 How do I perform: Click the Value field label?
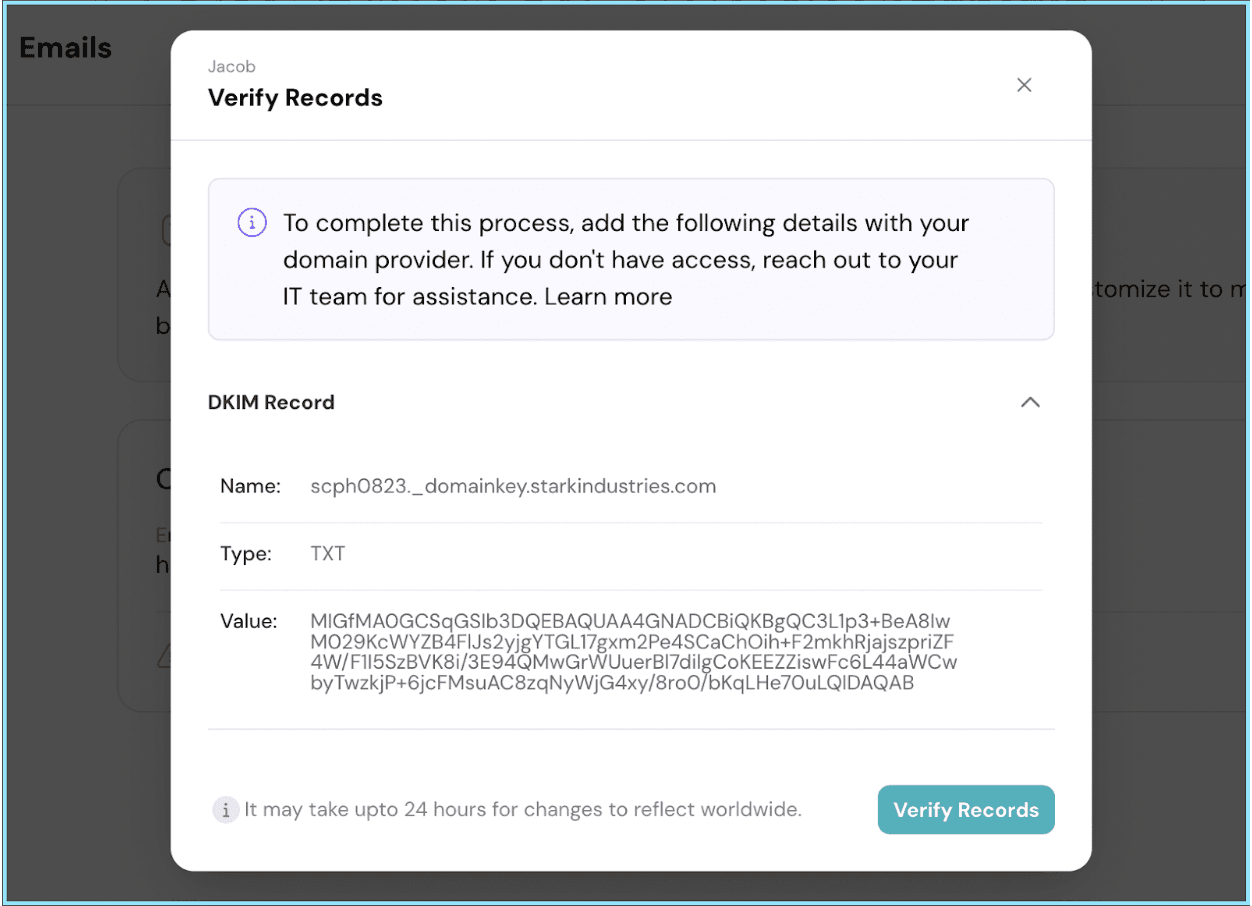click(248, 622)
